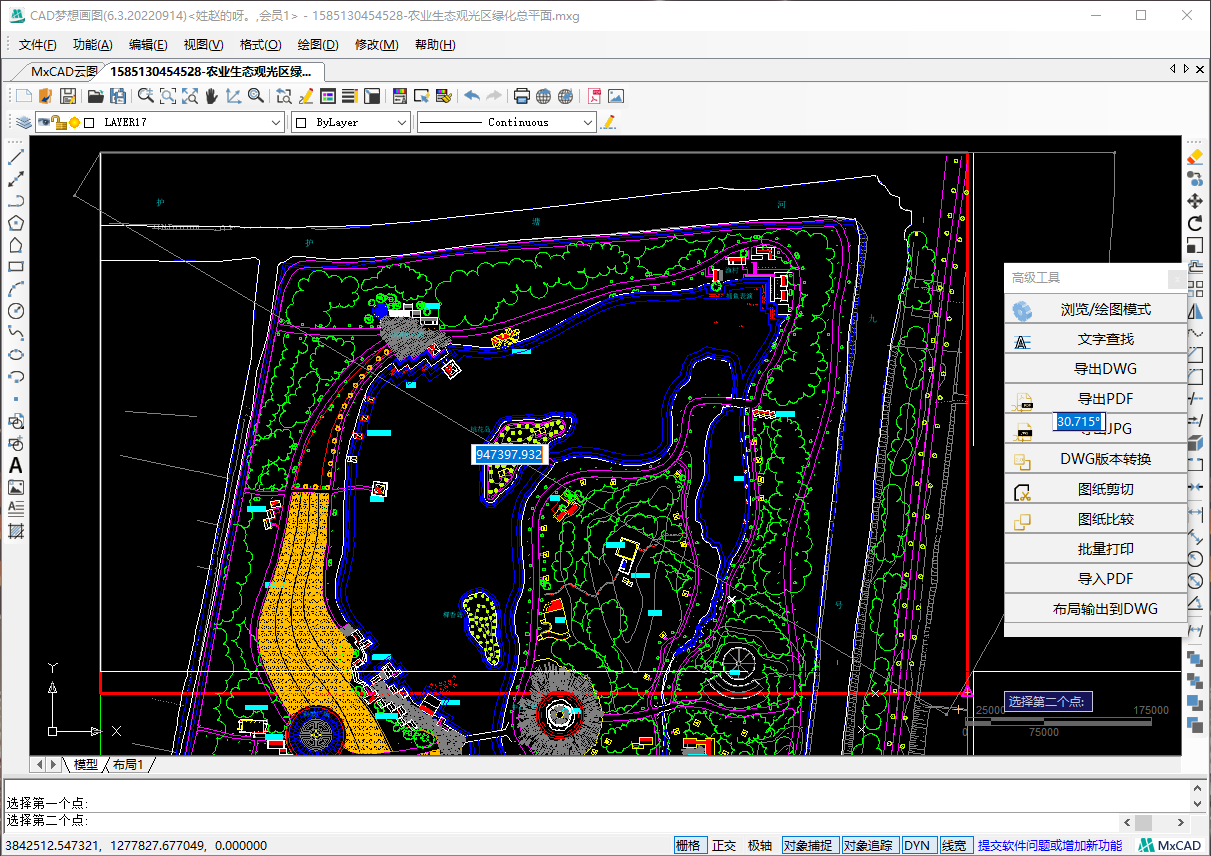Click 浏览/绘图模式 button
The height and width of the screenshot is (856, 1211).
(x=1095, y=309)
